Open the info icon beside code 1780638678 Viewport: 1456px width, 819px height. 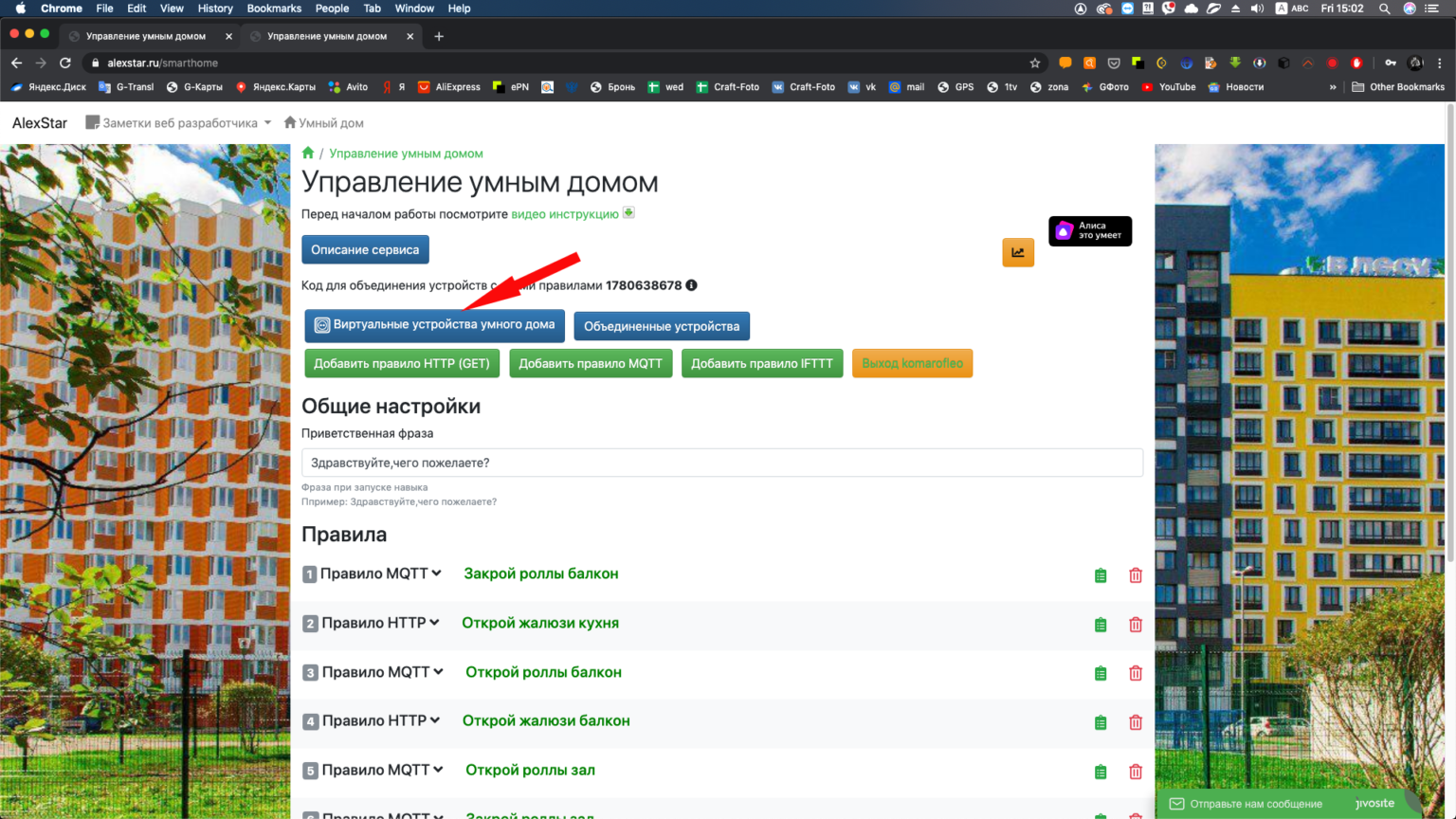[692, 285]
